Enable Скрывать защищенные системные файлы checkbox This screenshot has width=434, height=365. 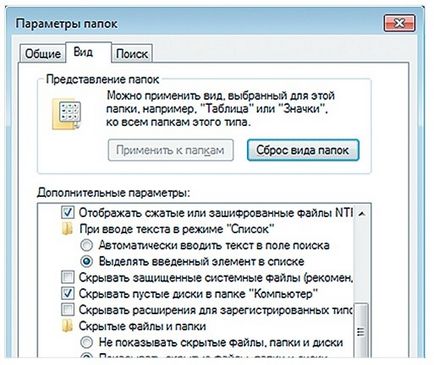pos(68,277)
